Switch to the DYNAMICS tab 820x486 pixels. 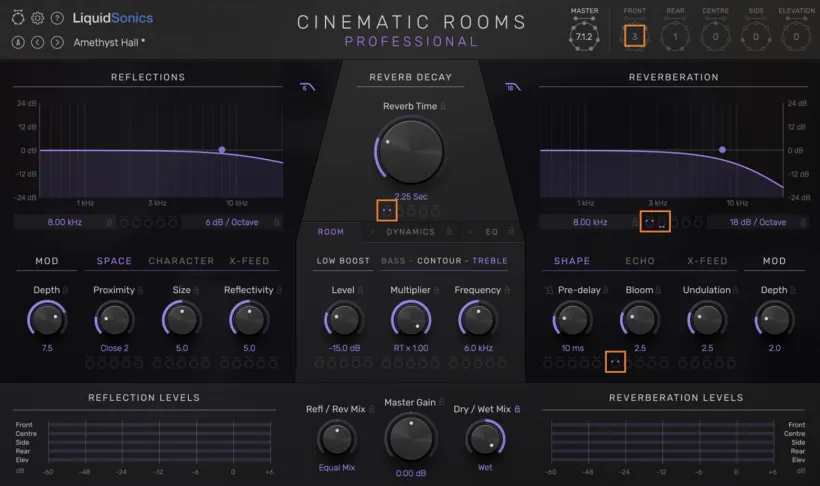click(x=411, y=232)
